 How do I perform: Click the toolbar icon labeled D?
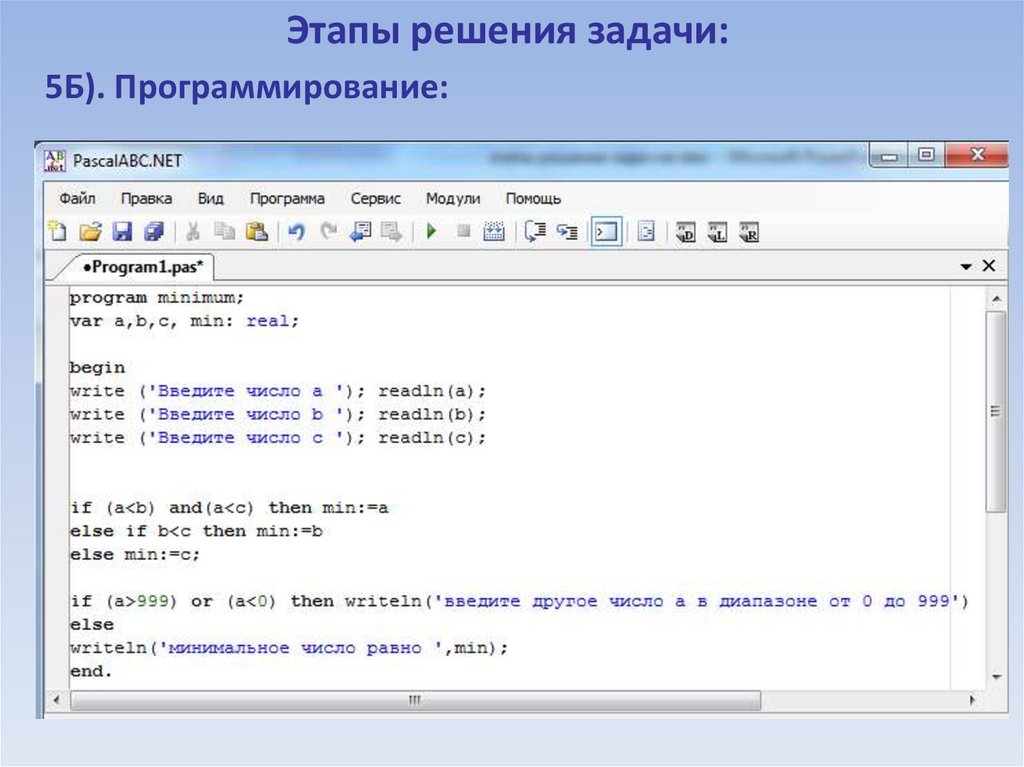click(x=685, y=233)
